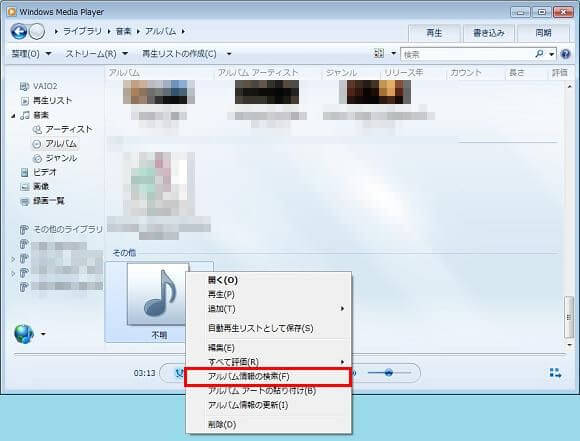Image resolution: width=580 pixels, height=441 pixels.
Task: Select the large blurred album cover thumbnail
Action: coord(159,184)
